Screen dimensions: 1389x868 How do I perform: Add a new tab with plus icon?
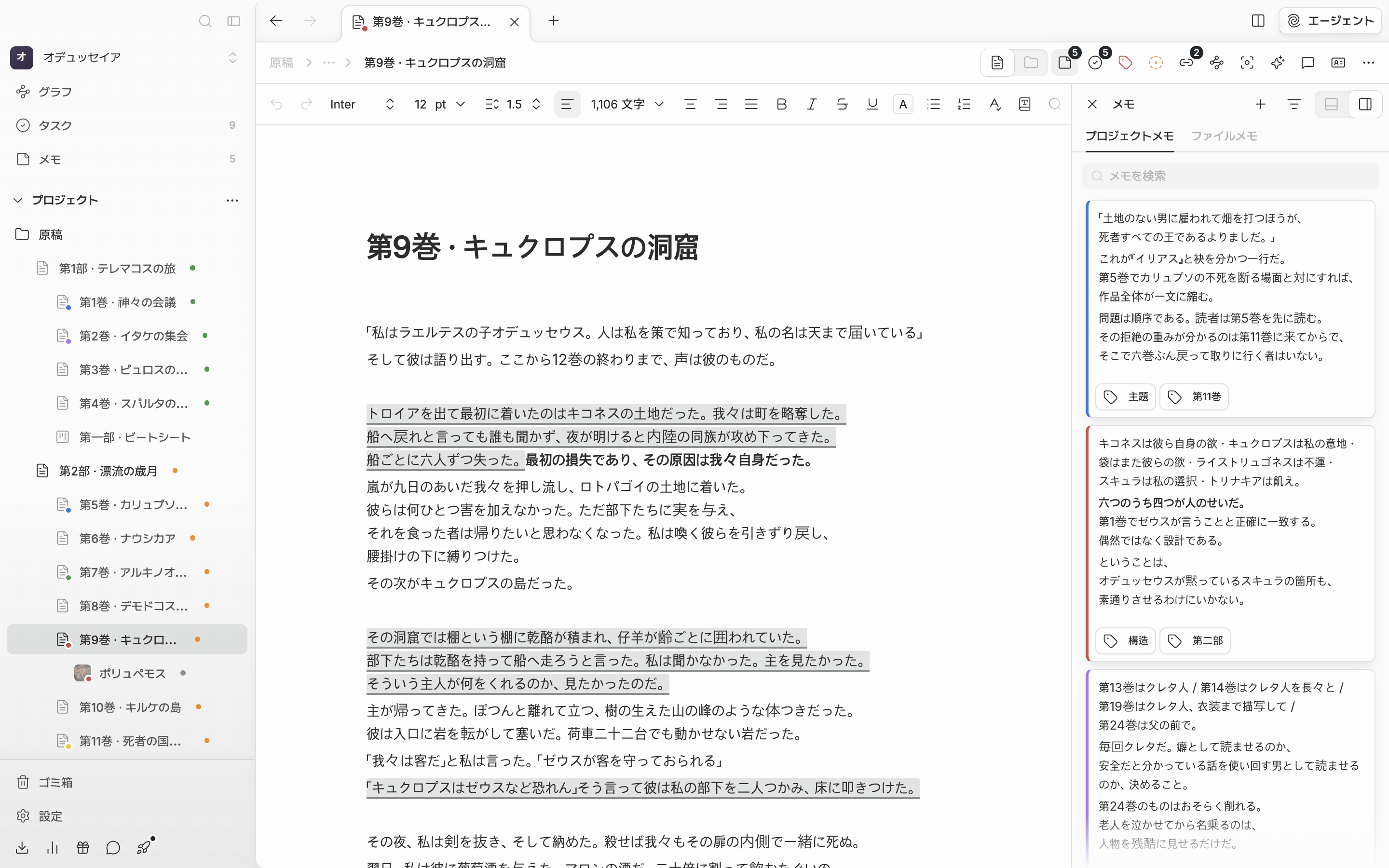(x=553, y=21)
